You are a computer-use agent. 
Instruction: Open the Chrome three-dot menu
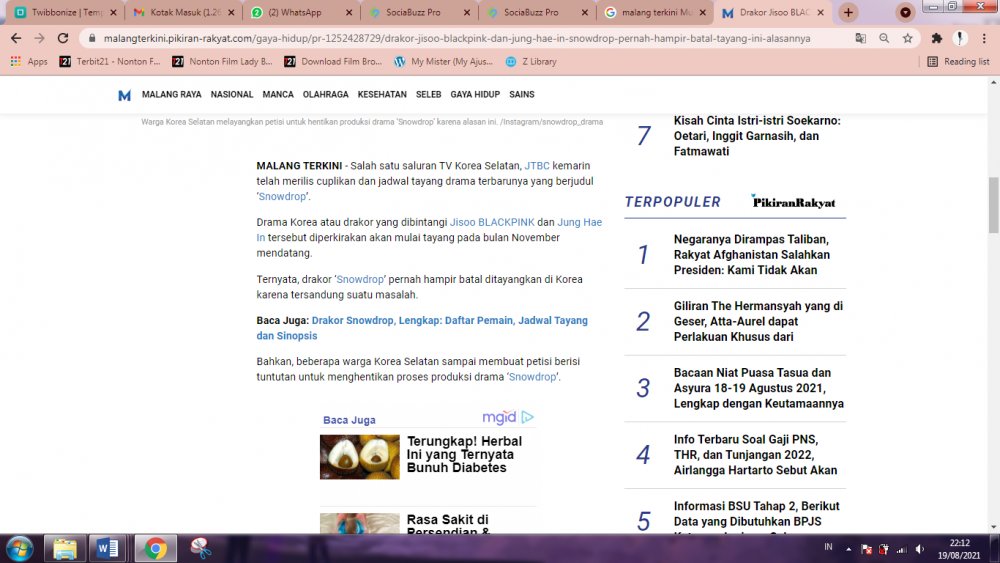click(983, 38)
